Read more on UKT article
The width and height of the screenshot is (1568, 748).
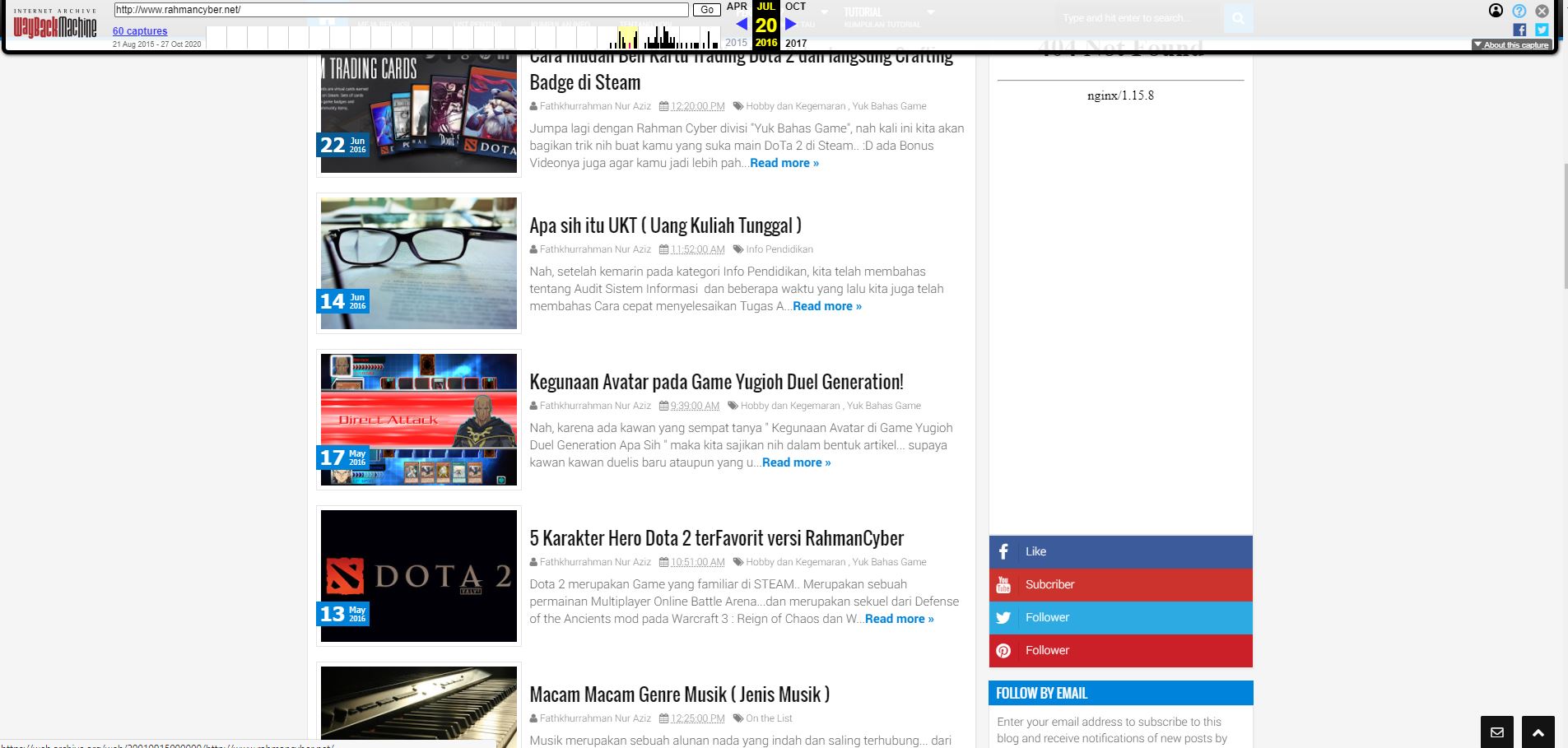[x=827, y=306]
